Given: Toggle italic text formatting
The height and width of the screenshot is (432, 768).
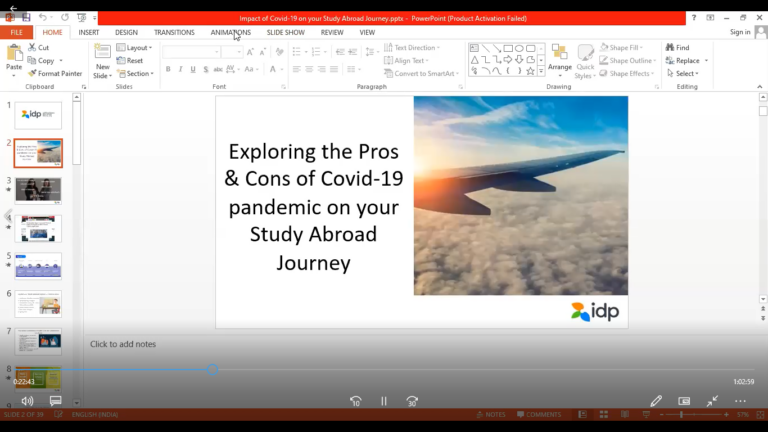Looking at the screenshot, I should (181, 69).
